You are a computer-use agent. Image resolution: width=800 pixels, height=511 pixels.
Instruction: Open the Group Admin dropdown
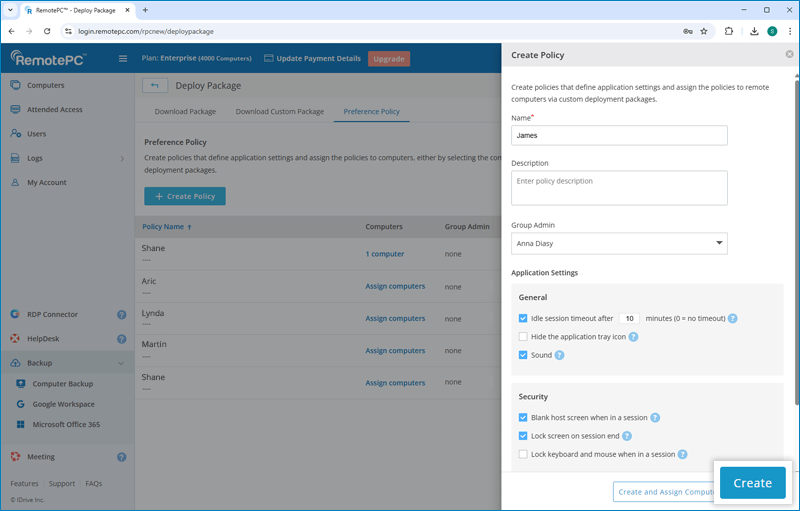[x=619, y=243]
